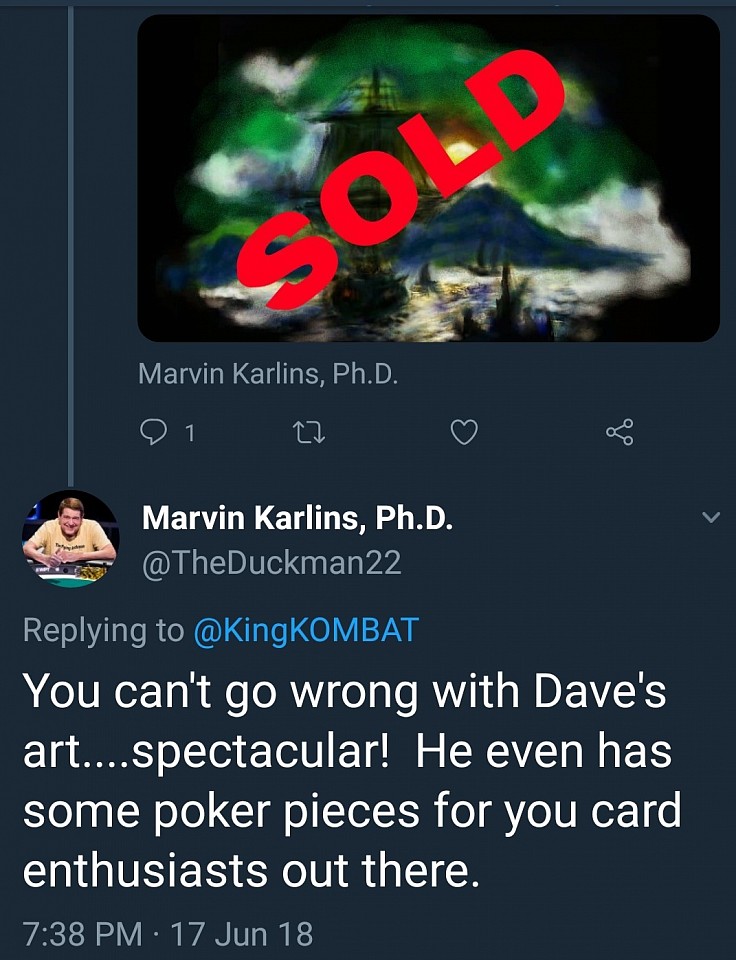This screenshot has height=960, width=736.
Task: Open the share icon under the image
Action: 620,432
